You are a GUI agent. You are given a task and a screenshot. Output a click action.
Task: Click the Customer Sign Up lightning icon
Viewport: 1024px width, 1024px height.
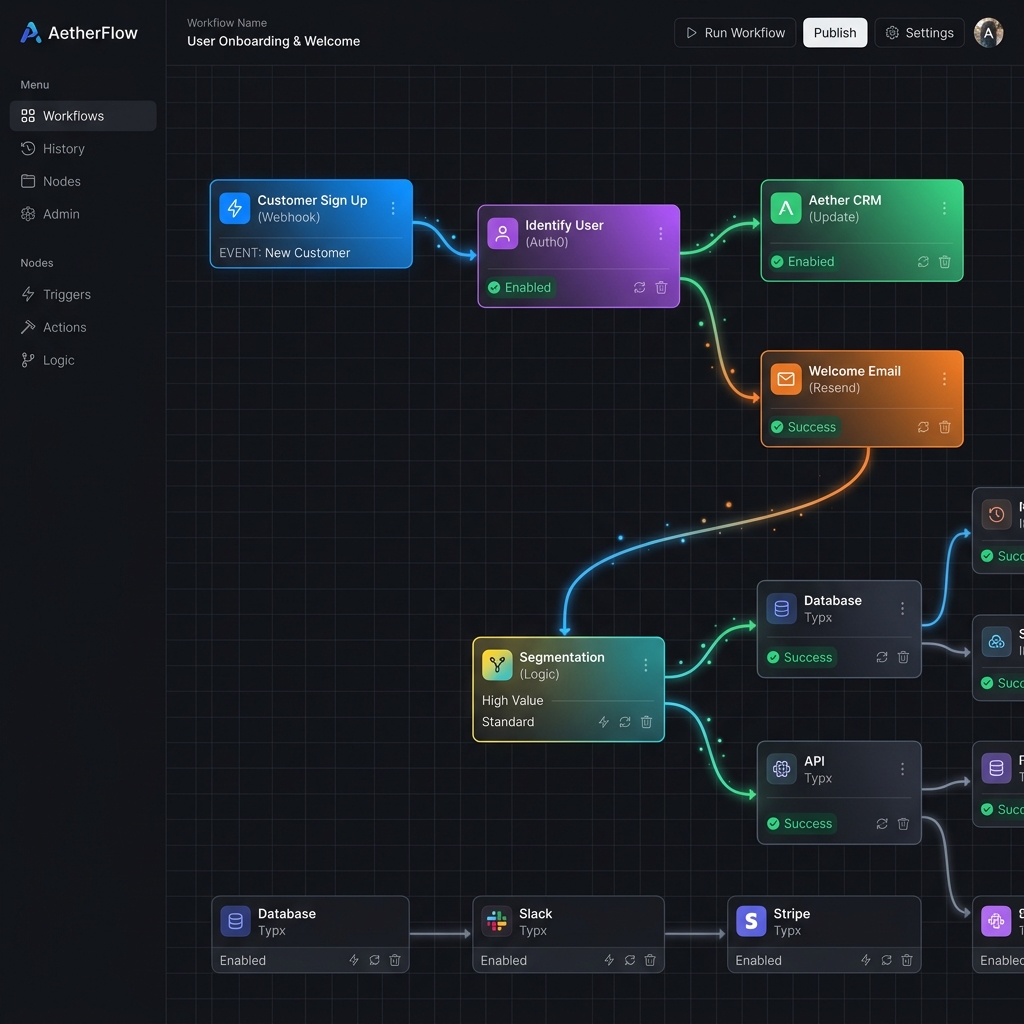click(234, 208)
